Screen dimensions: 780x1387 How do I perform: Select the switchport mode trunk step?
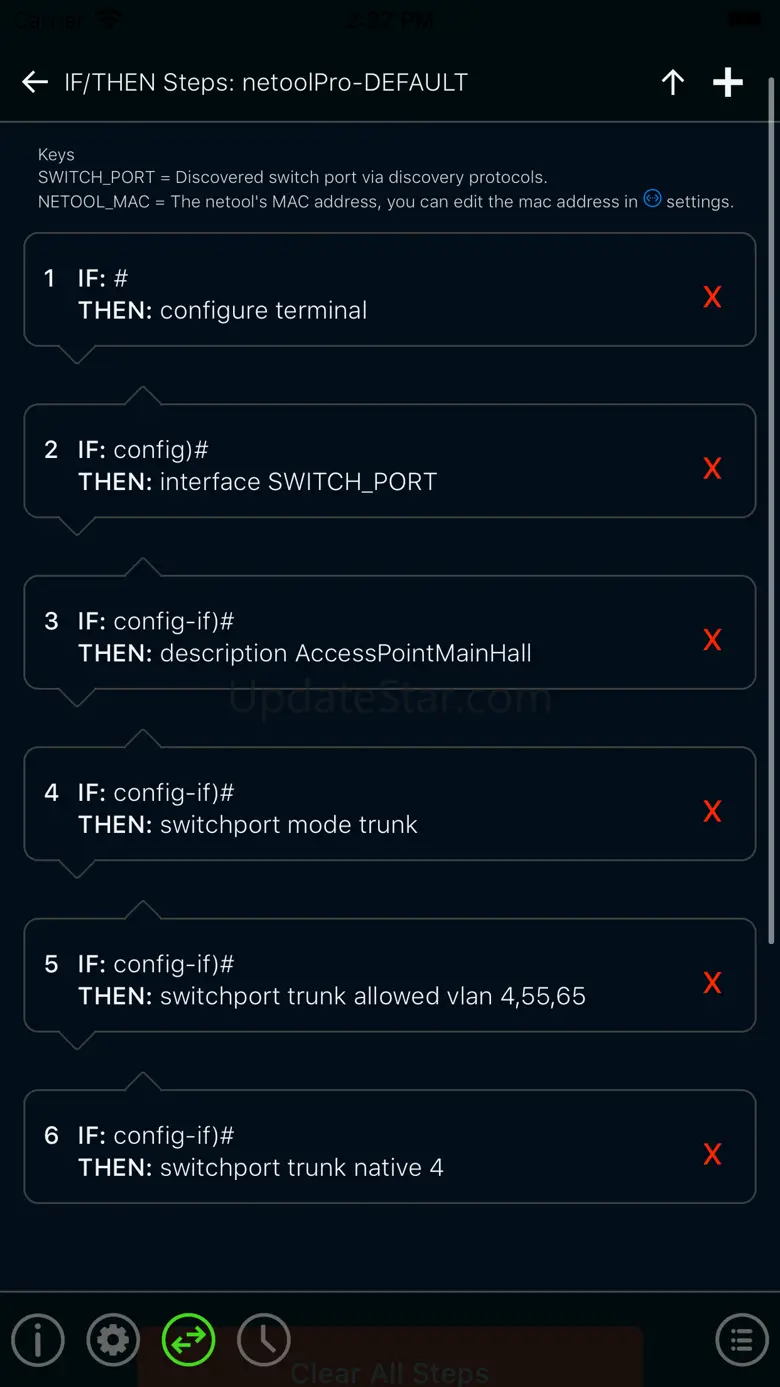pos(350,808)
